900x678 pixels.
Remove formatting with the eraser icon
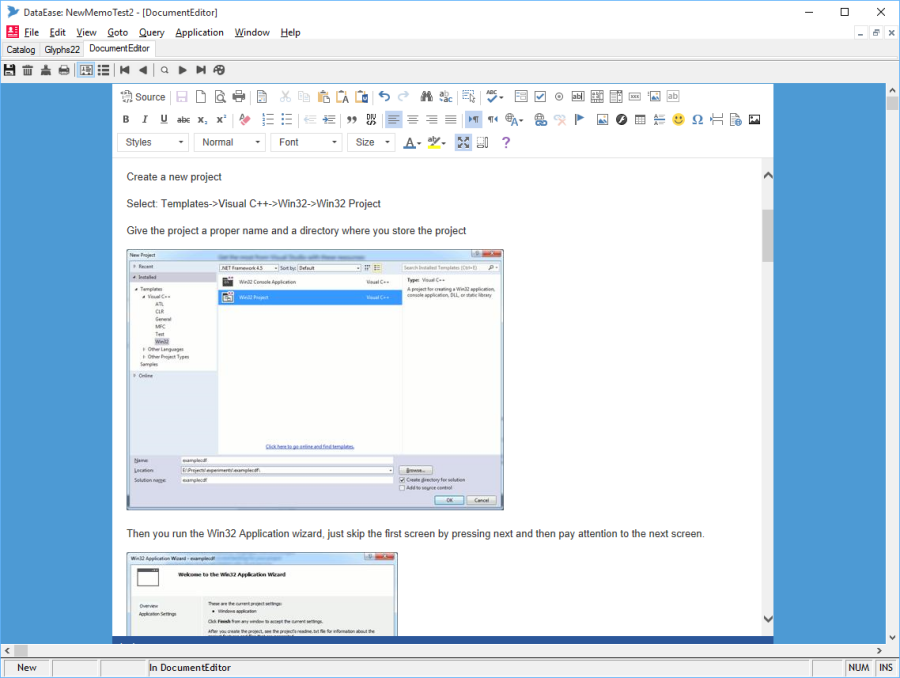click(x=245, y=119)
